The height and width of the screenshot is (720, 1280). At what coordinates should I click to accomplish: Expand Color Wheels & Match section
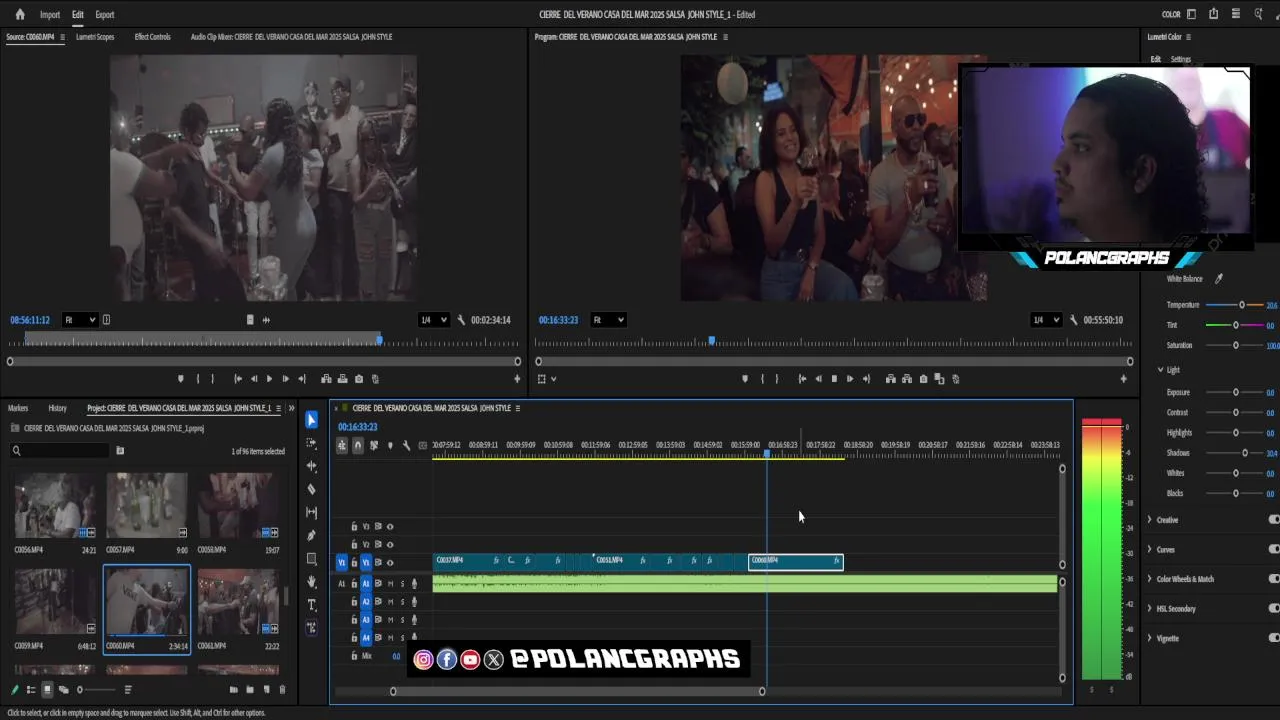pos(1149,579)
